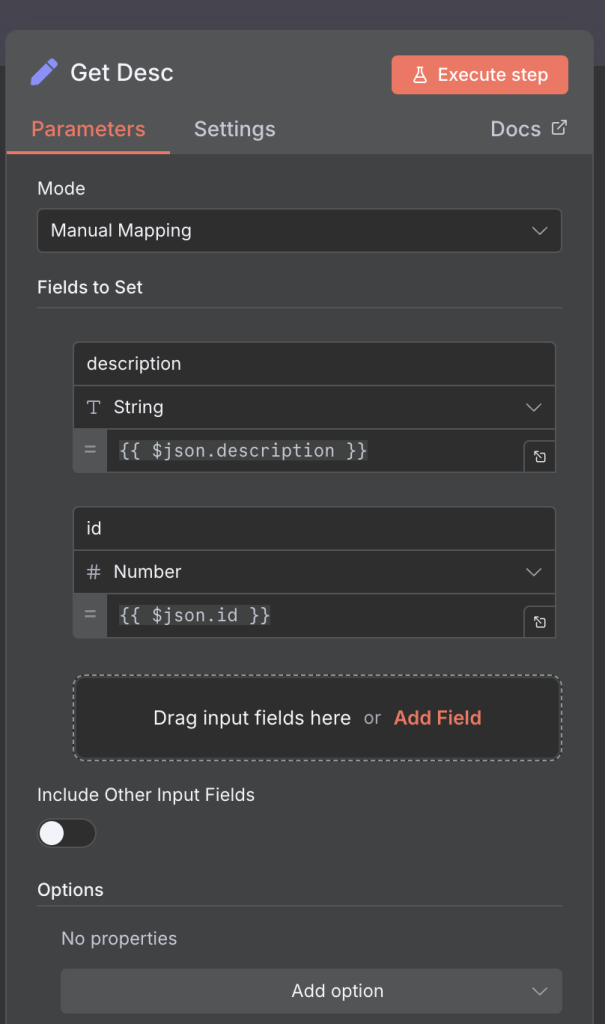Click the equals icon for description value
This screenshot has width=605, height=1024.
pos(90,451)
